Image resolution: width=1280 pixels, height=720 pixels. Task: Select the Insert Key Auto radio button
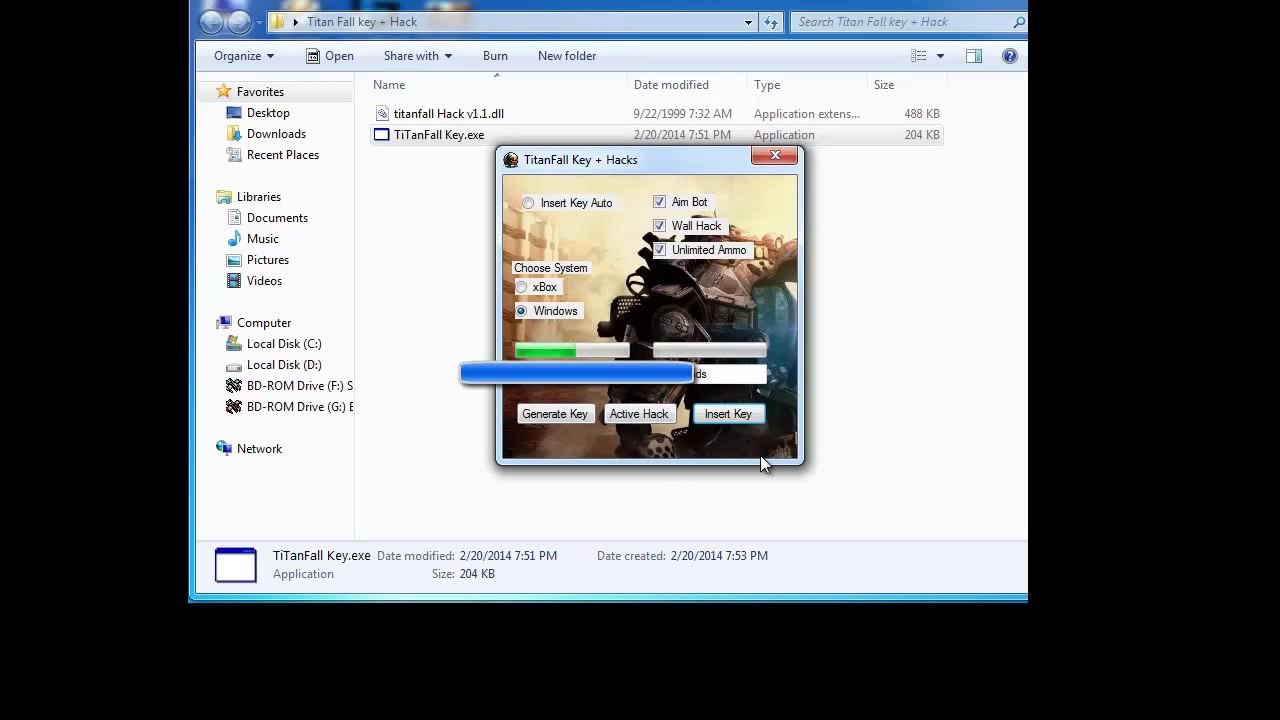coord(528,203)
